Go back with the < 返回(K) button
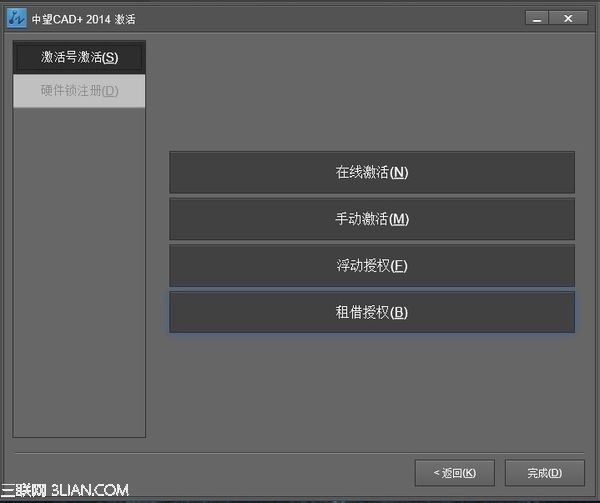Screen dimensions: 600x503 tap(455, 473)
